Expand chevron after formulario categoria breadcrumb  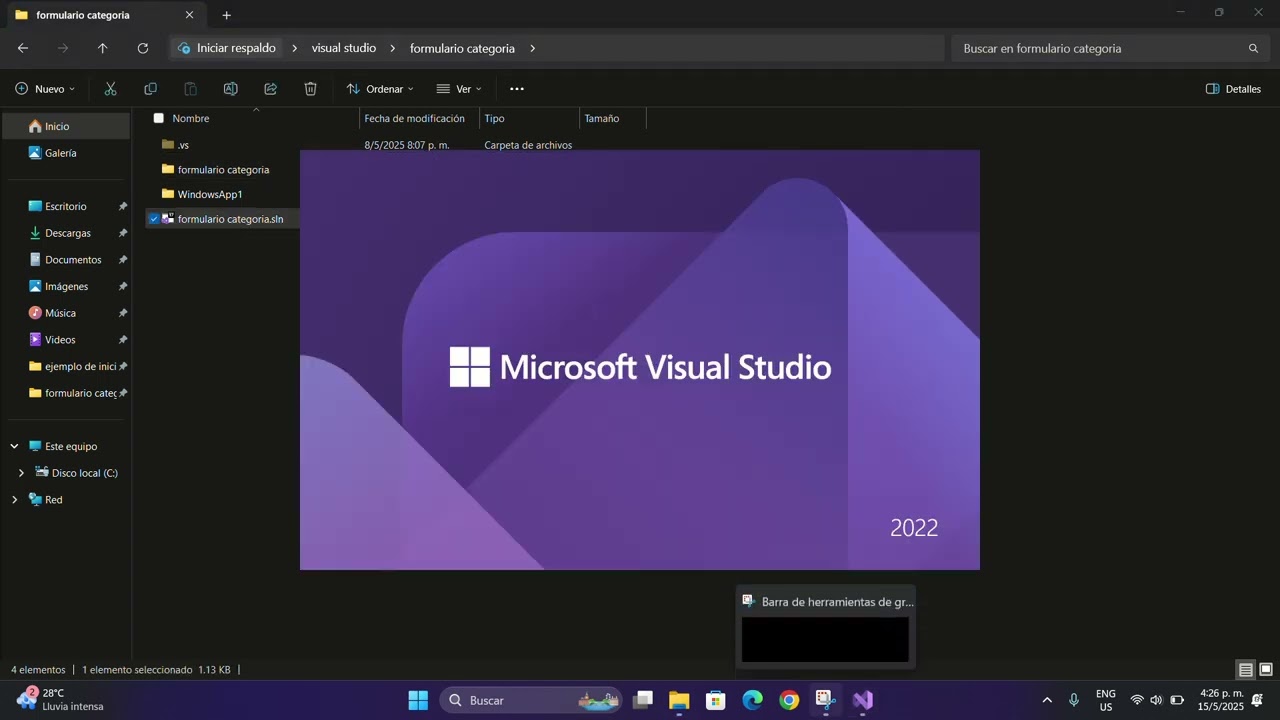[533, 48]
